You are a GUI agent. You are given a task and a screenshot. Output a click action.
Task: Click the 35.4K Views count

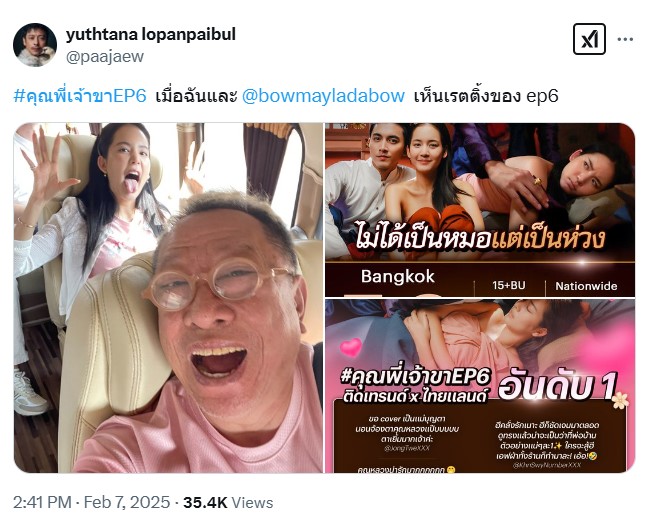(228, 503)
